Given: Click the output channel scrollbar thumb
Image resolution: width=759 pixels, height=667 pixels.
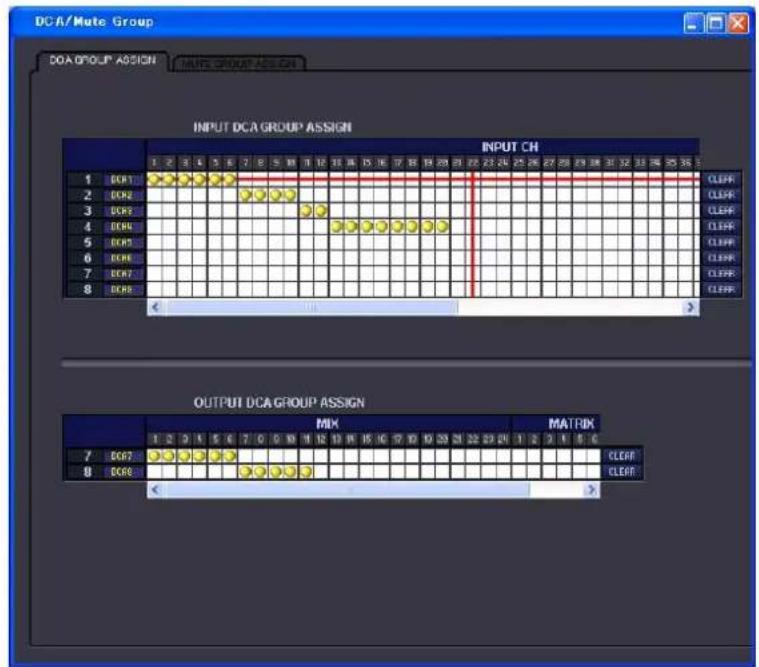Looking at the screenshot, I should (x=347, y=490).
